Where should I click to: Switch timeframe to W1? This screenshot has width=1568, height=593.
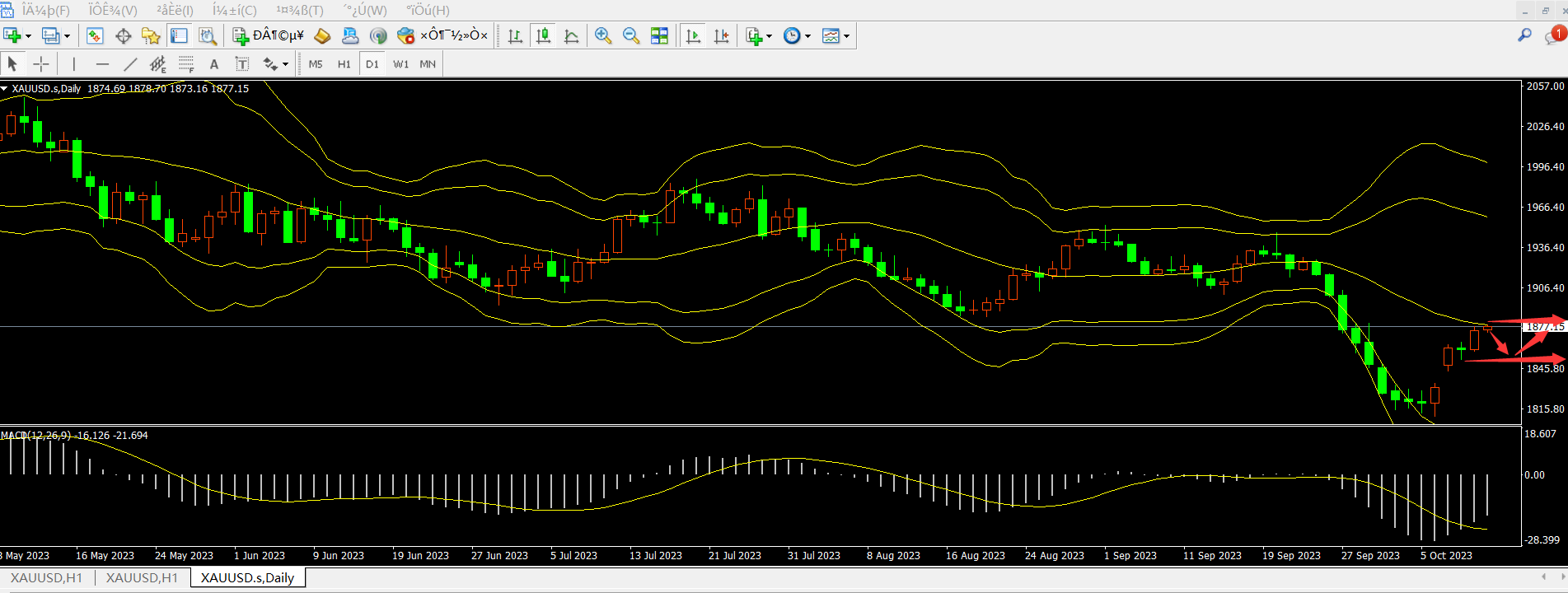[x=400, y=63]
